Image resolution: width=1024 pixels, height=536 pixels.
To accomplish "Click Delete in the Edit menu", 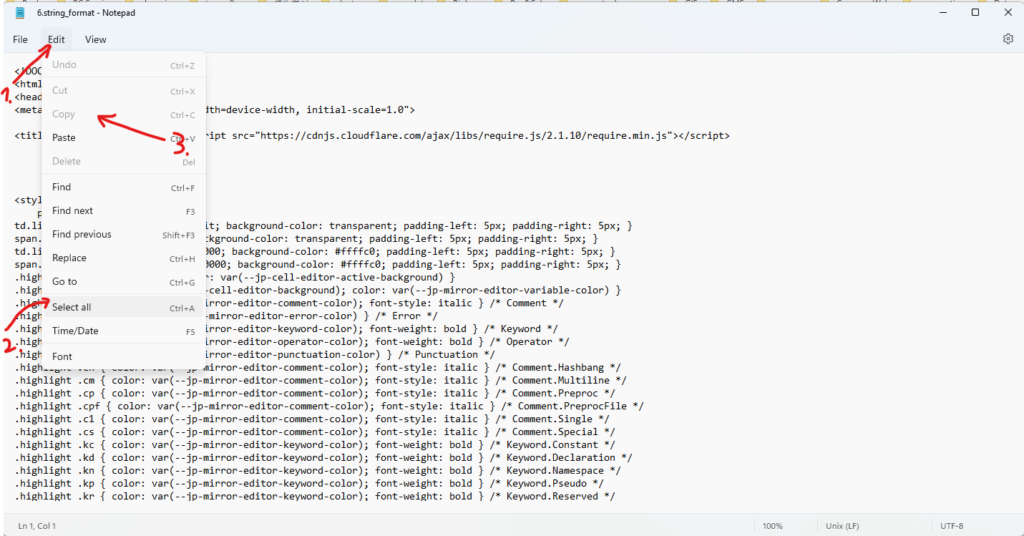I will (123, 161).
